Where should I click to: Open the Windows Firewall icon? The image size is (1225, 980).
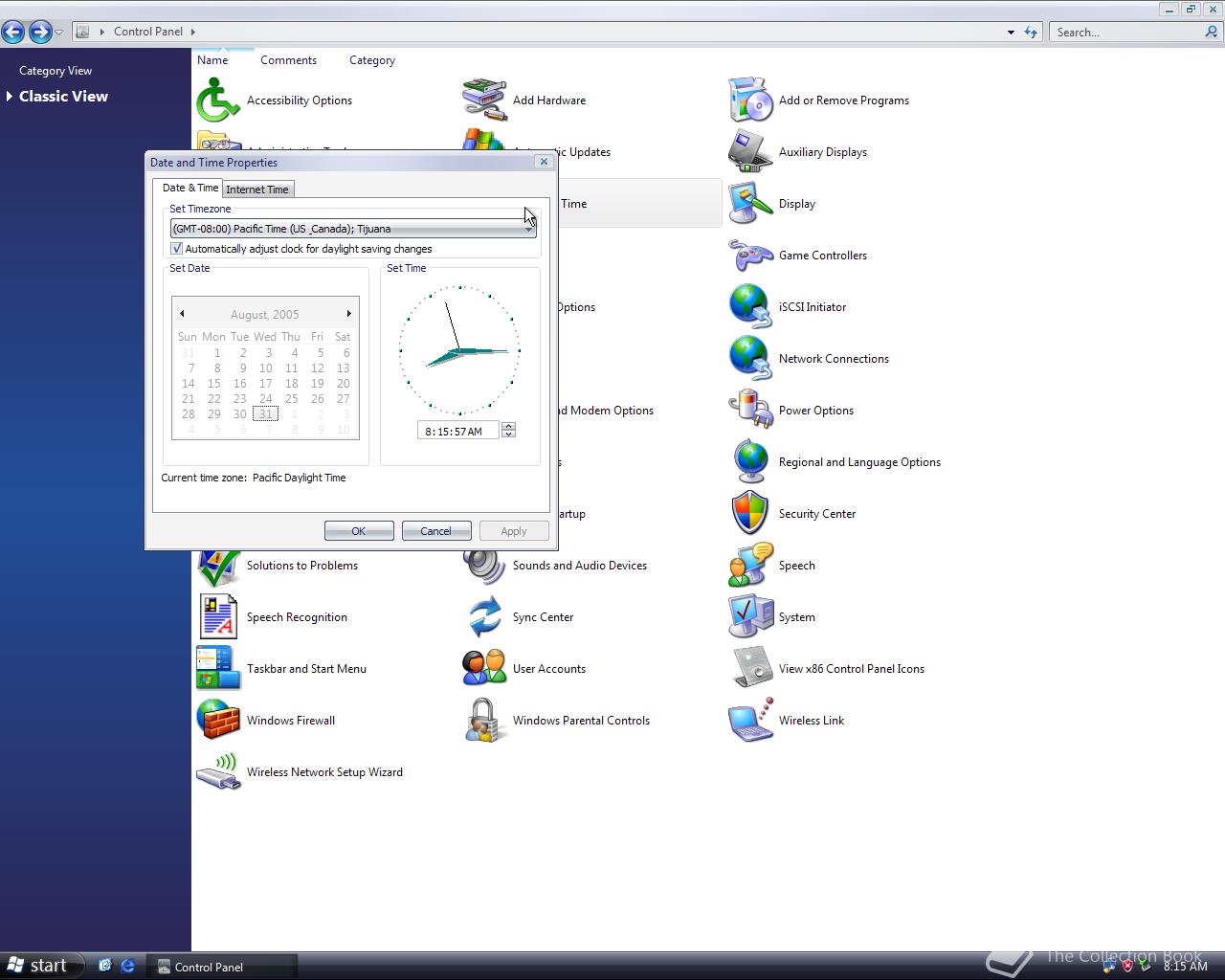click(x=218, y=721)
